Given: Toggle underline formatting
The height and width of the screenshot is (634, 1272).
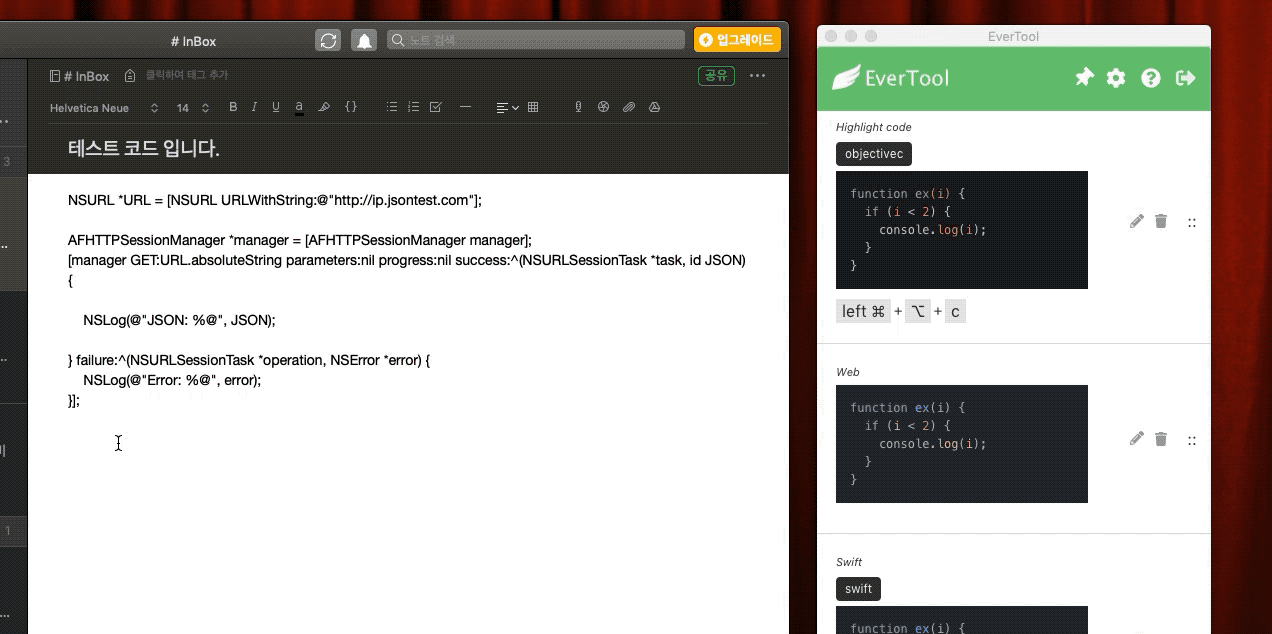Looking at the screenshot, I should [276, 107].
